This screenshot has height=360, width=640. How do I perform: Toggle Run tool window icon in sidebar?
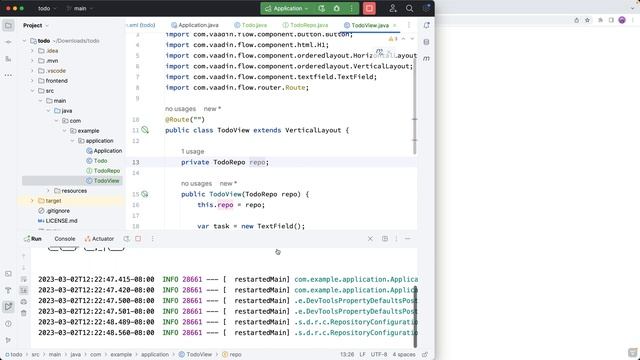pyautogui.click(x=8, y=307)
